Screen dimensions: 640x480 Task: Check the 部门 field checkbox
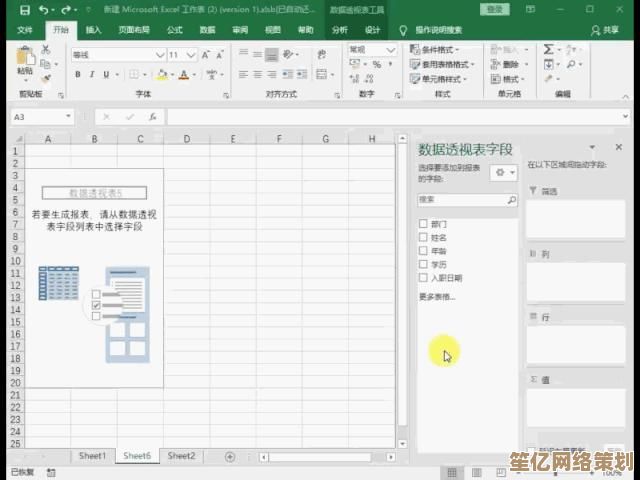click(424, 224)
